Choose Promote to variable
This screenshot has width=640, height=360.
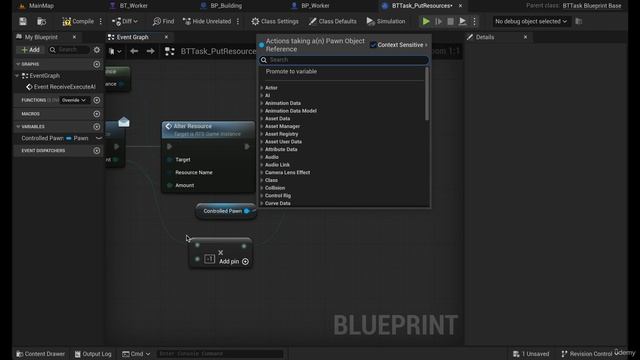tap(291, 71)
